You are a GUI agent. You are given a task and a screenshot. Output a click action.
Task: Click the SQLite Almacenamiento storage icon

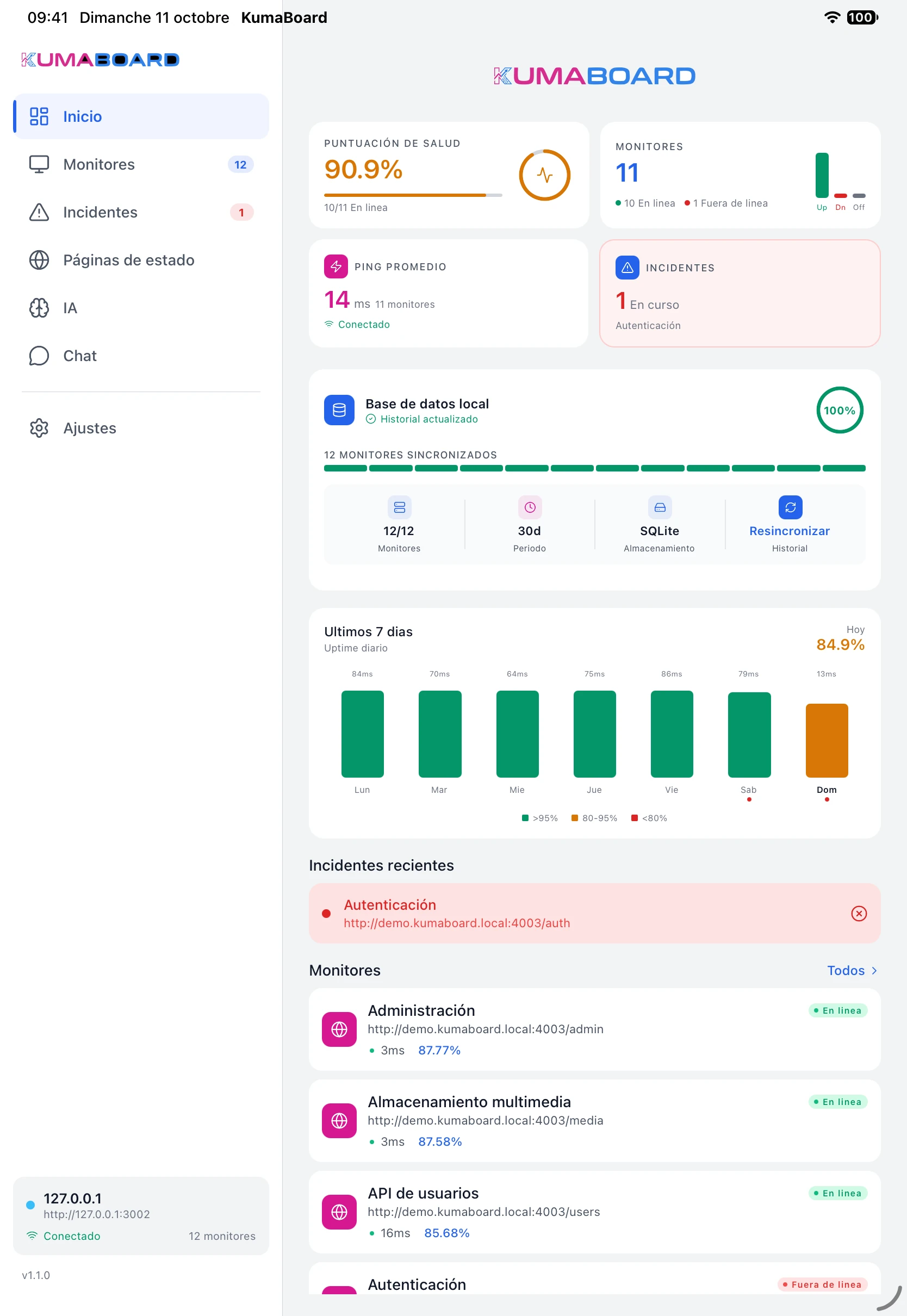tap(660, 507)
